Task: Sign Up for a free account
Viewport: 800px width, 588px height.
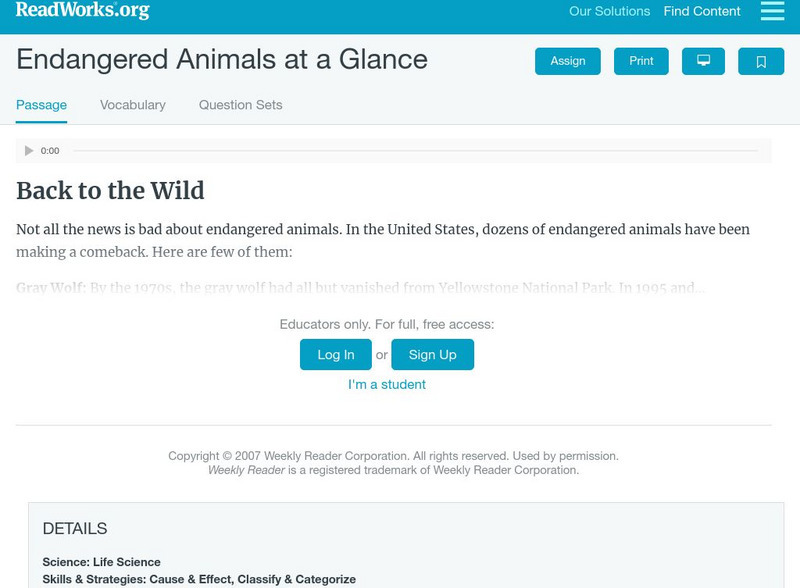Action: tap(434, 353)
